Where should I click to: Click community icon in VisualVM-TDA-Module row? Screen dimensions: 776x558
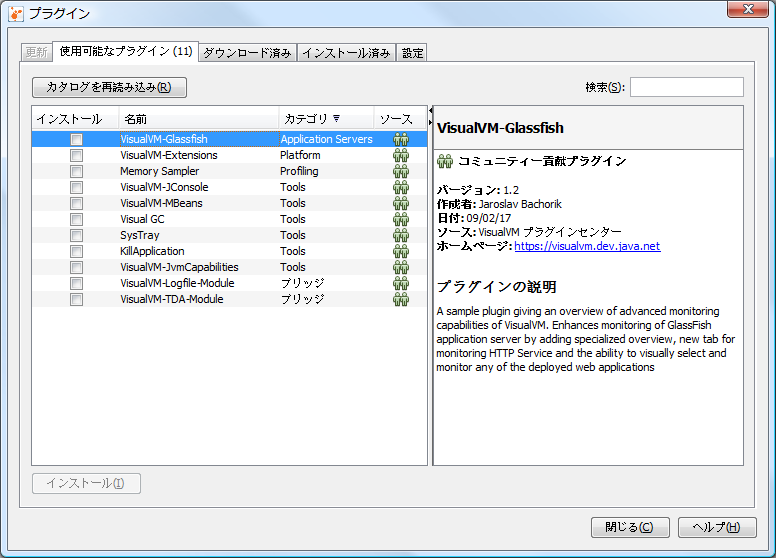tap(401, 299)
